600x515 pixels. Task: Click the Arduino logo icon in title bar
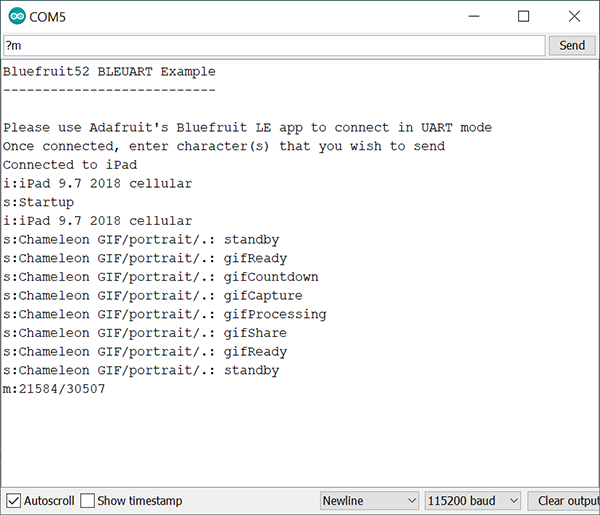[x=17, y=16]
